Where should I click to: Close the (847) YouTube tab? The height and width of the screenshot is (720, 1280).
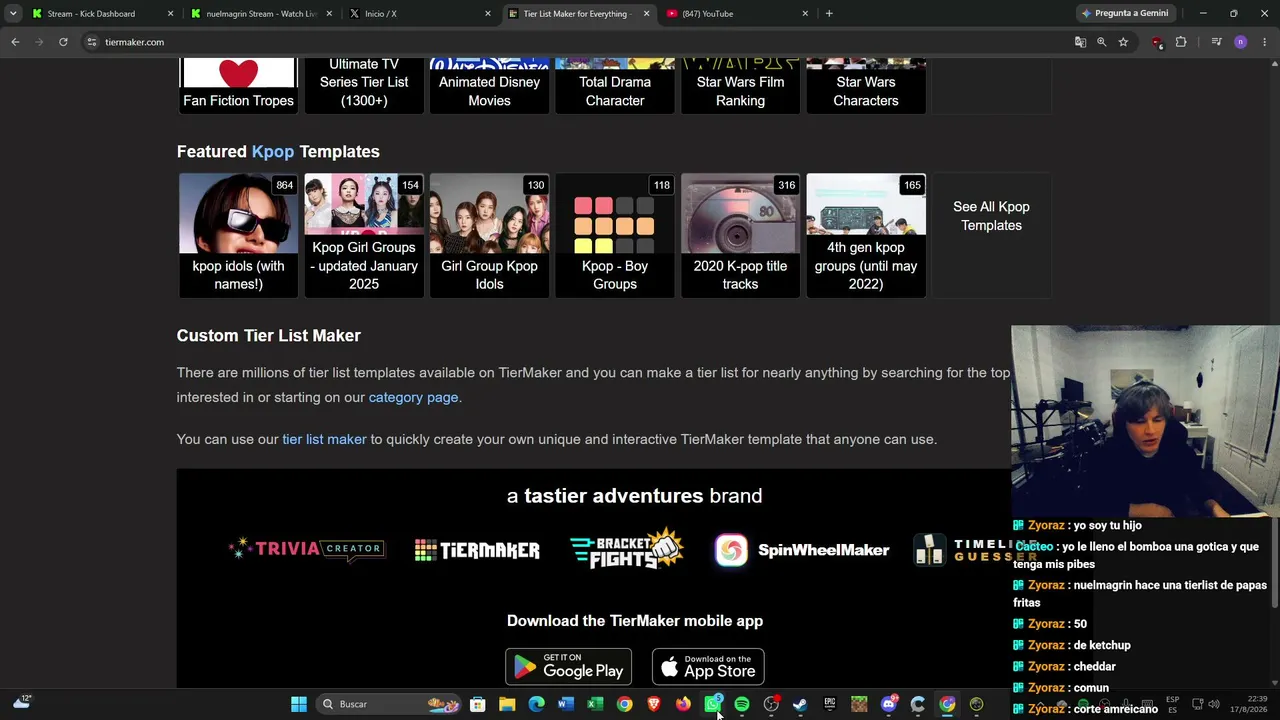tap(805, 13)
